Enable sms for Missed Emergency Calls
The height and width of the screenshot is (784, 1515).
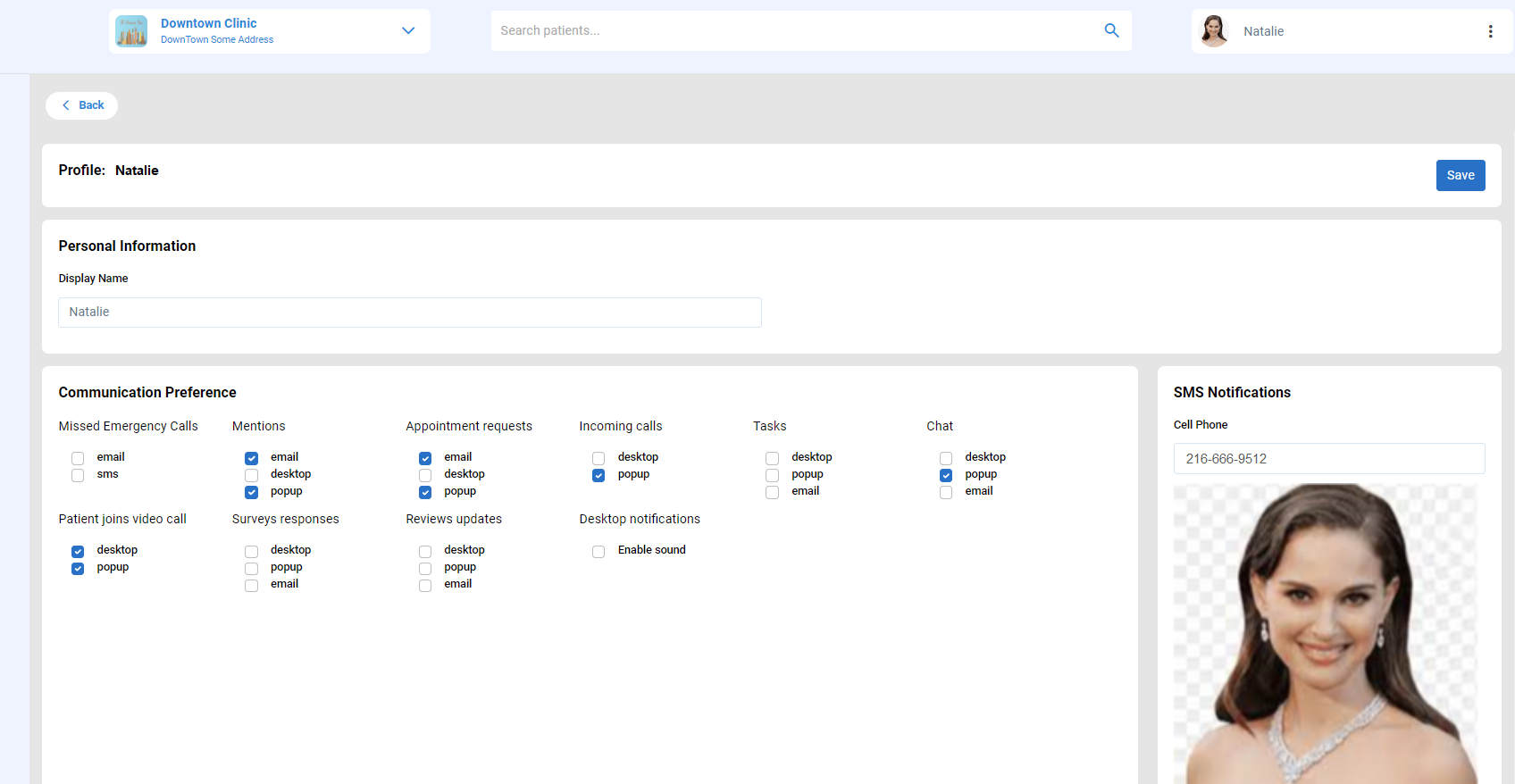(78, 475)
